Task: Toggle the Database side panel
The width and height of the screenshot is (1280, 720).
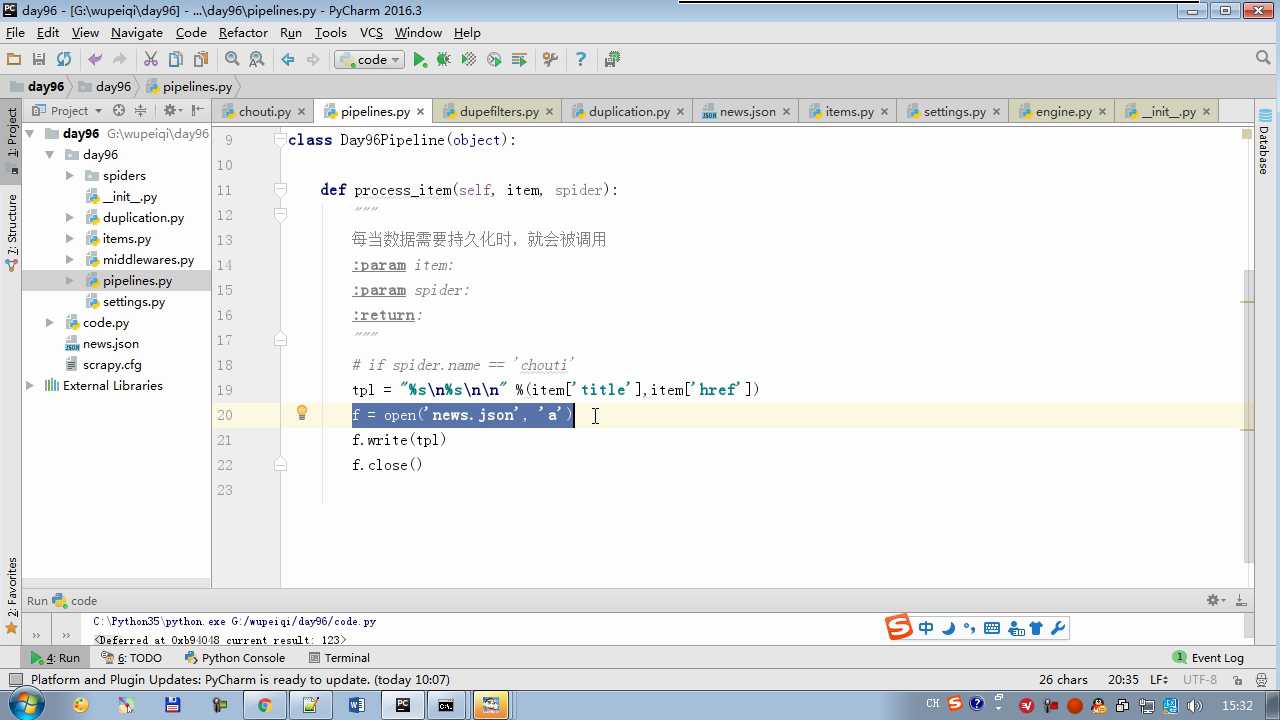Action: pyautogui.click(x=1263, y=141)
